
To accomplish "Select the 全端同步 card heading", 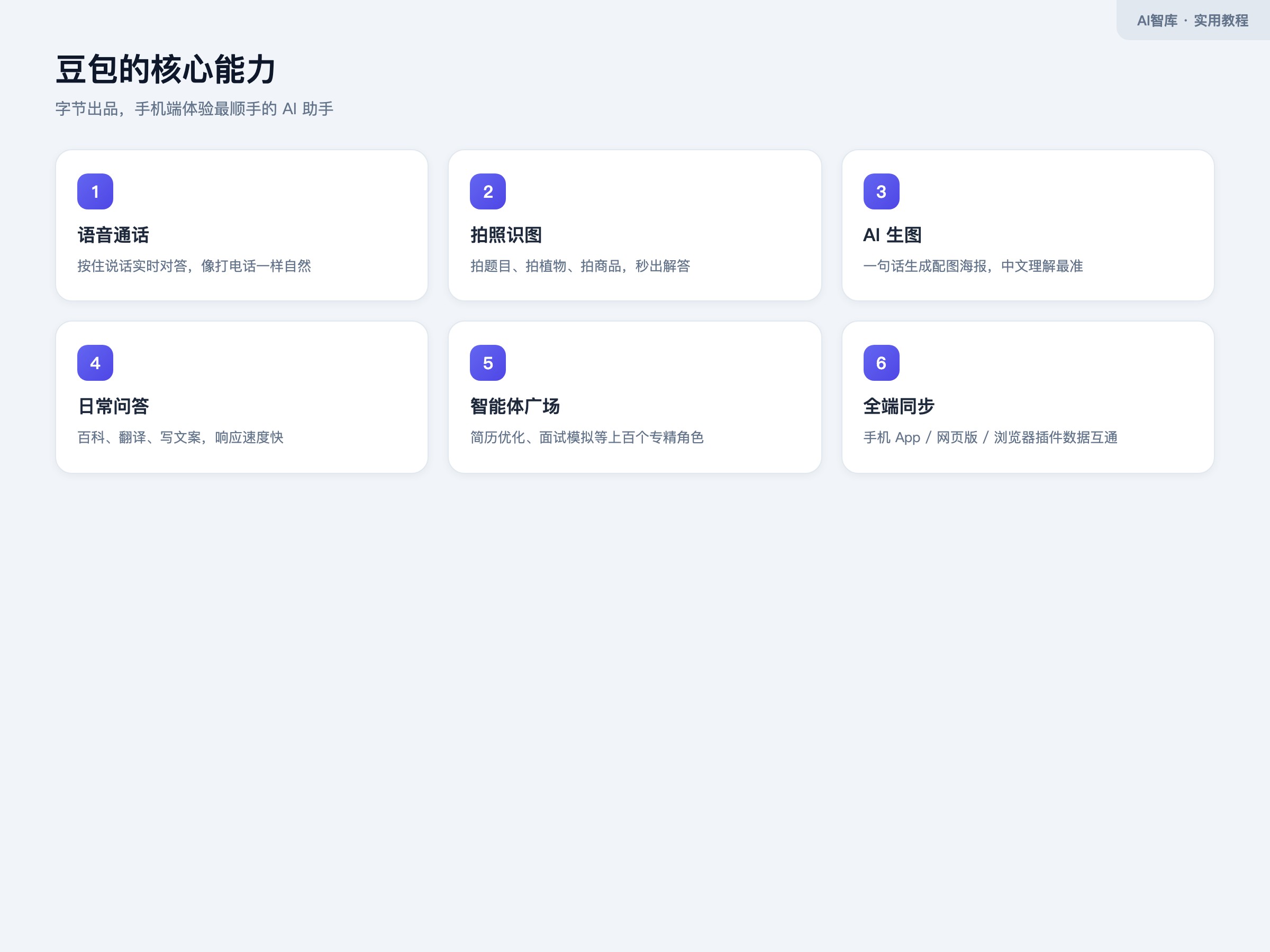I will coord(899,406).
